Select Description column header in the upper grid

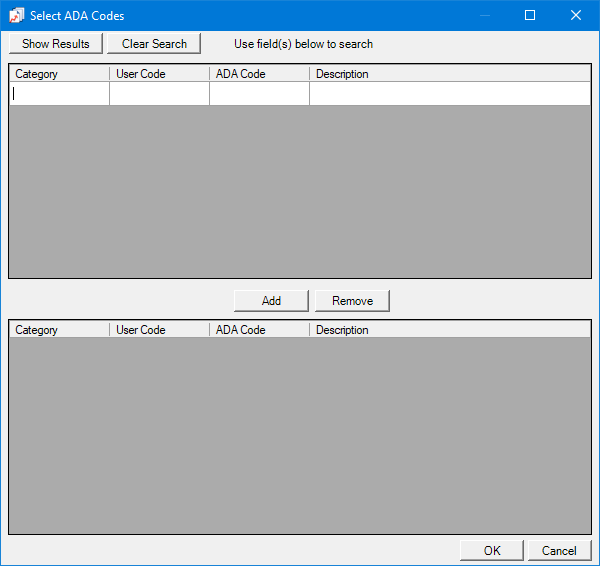tap(449, 74)
